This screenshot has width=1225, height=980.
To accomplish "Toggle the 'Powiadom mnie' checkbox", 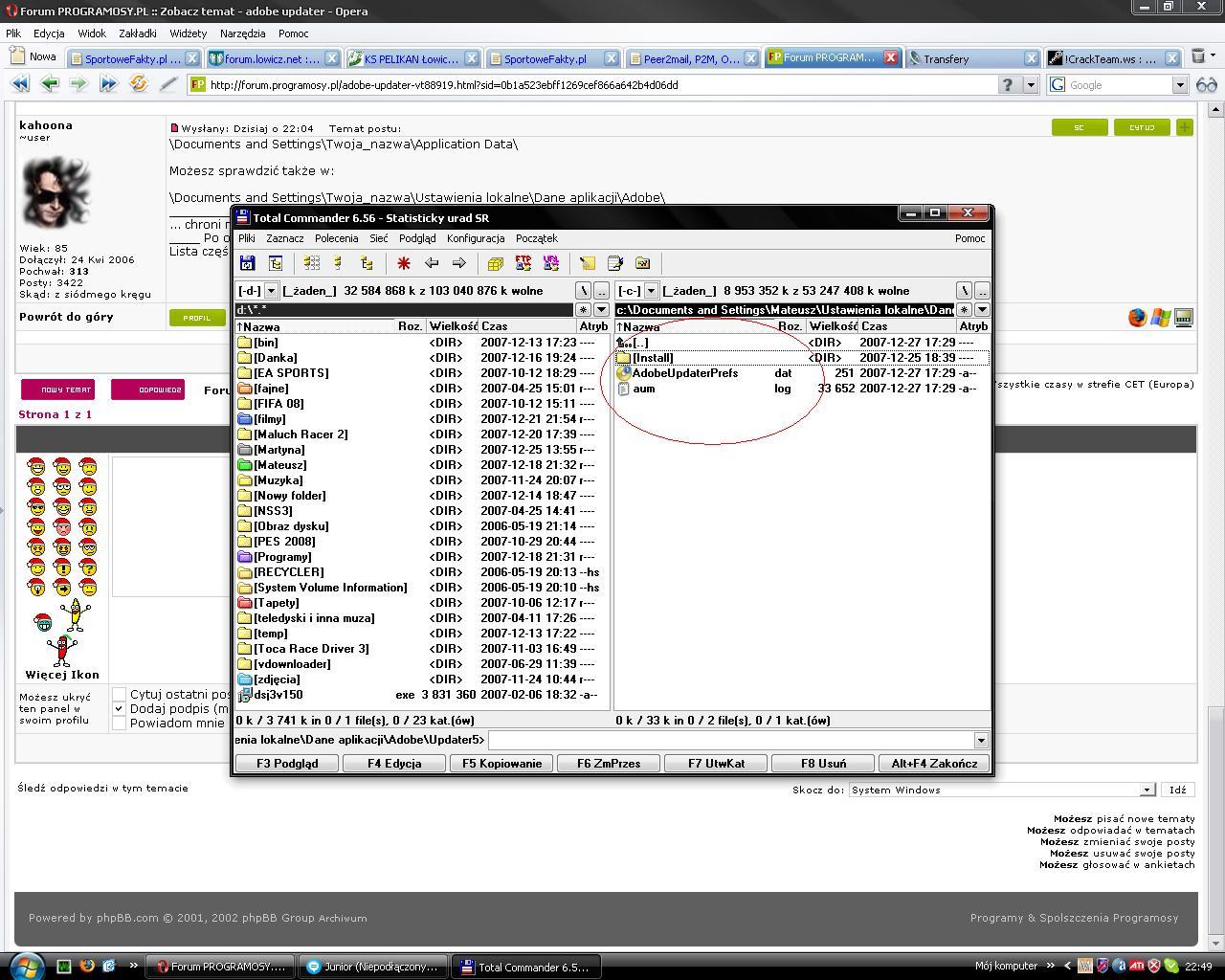I will (120, 723).
